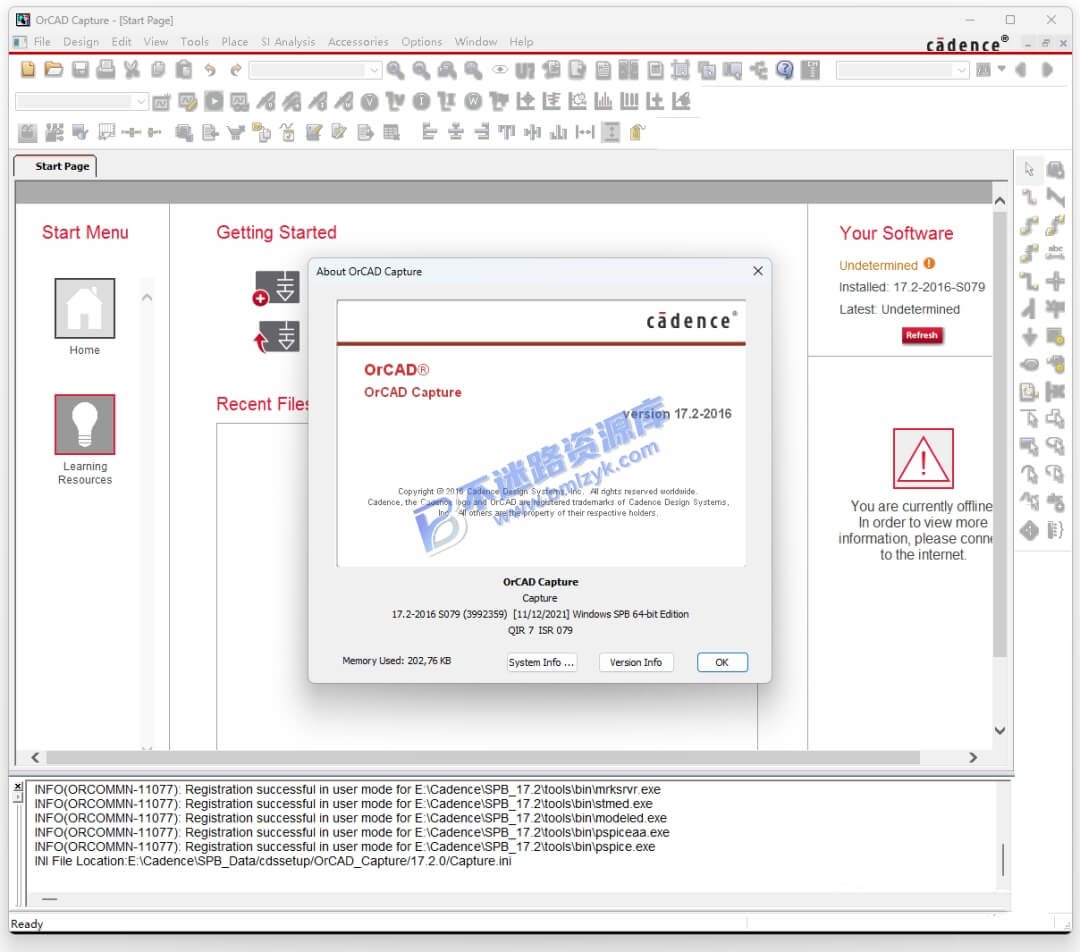This screenshot has height=952, width=1080.
Task: Click the Help question mark icon
Action: click(x=785, y=70)
